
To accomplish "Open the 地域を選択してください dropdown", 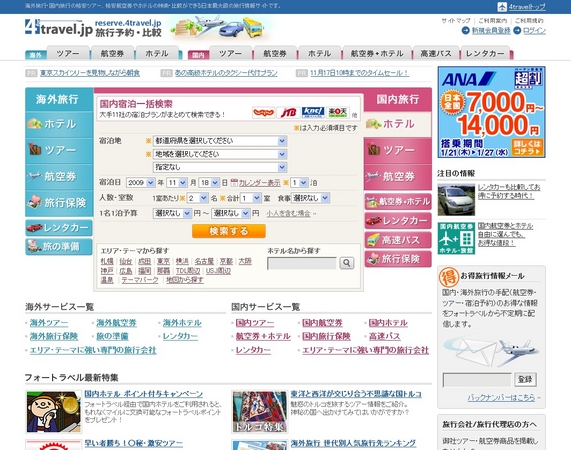I will click(x=220, y=154).
